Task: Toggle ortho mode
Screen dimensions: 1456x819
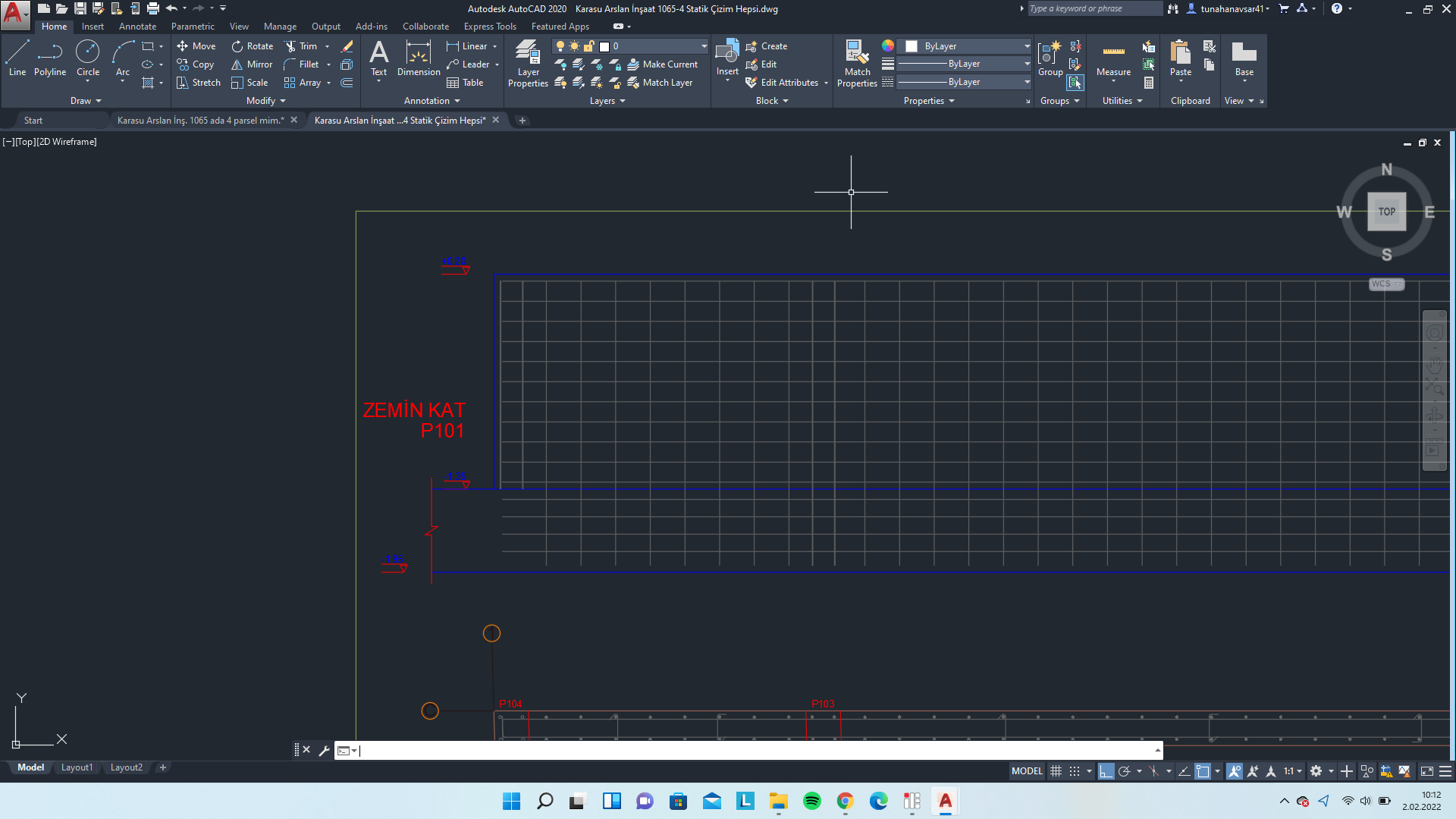Action: (x=1106, y=771)
